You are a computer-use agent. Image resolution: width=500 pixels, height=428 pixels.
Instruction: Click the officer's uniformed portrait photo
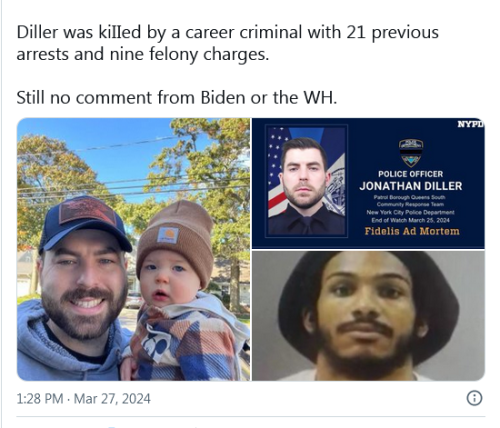tap(306, 181)
